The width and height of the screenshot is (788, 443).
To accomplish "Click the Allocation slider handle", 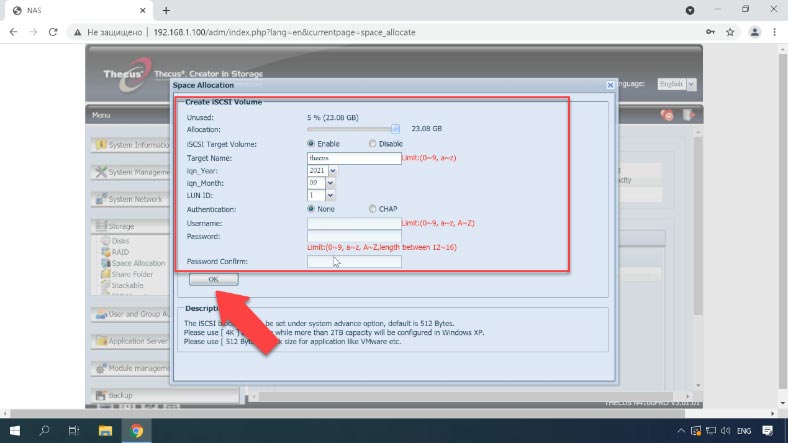I will pyautogui.click(x=396, y=129).
